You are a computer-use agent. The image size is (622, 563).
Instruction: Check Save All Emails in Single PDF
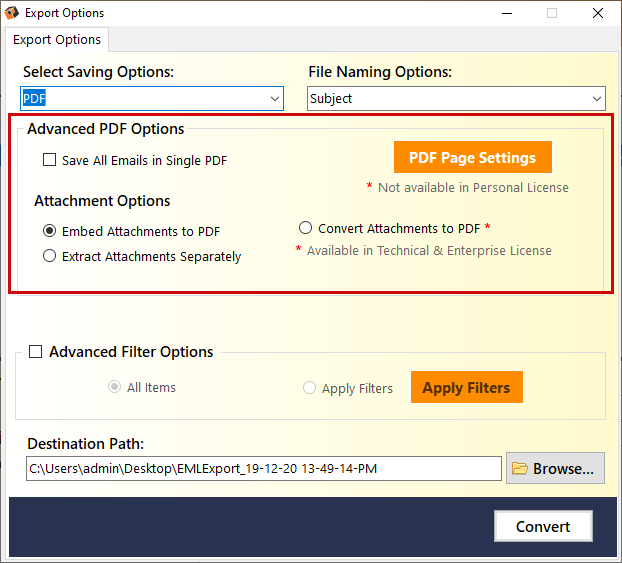50,160
